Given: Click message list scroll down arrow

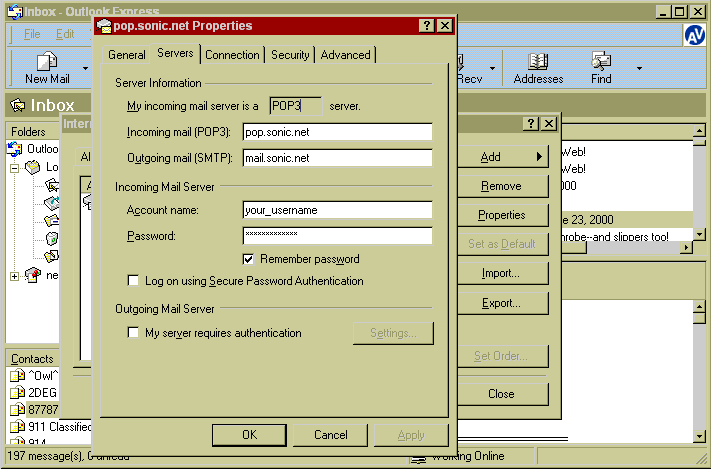Looking at the screenshot, I should [x=699, y=235].
